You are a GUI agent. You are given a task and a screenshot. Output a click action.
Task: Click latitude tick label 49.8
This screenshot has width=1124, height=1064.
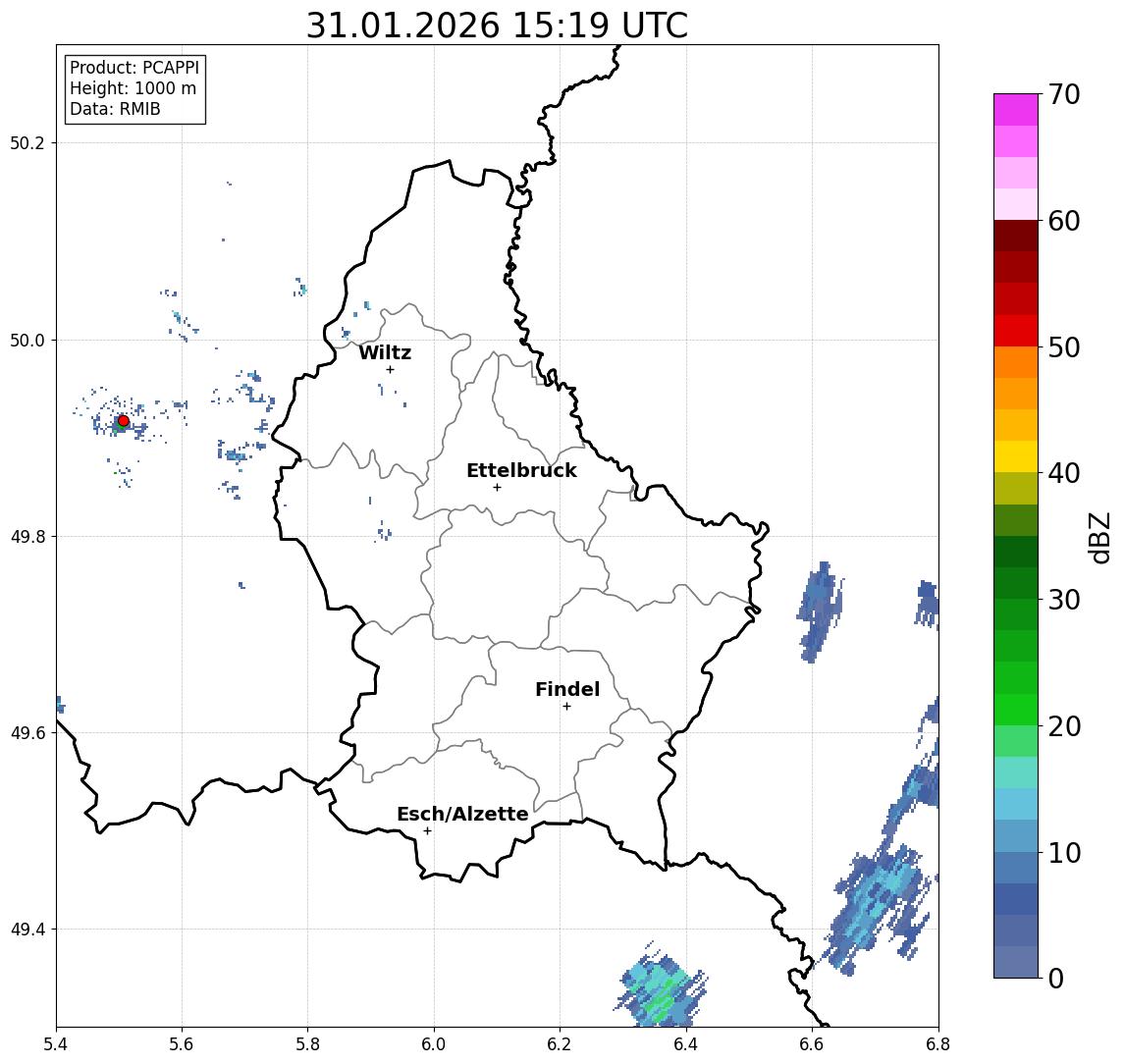pyautogui.click(x=27, y=536)
